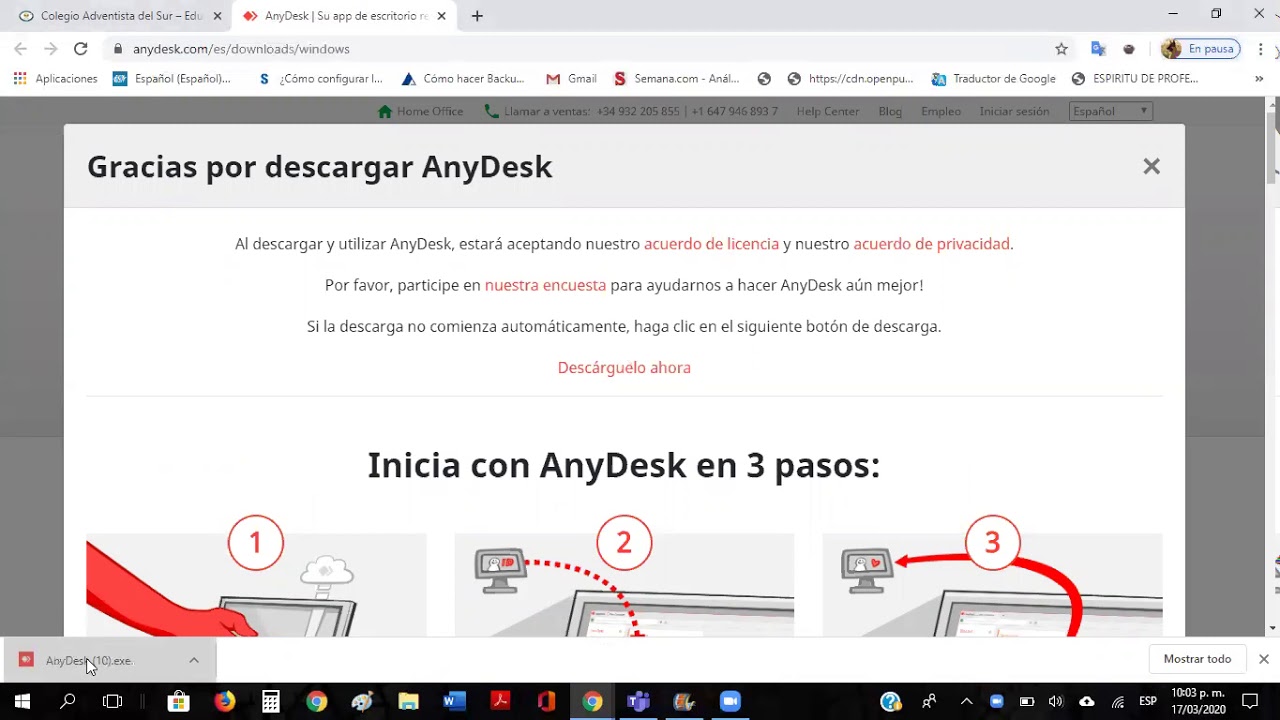Click Mostrar todo in the downloads bar

point(1197,659)
